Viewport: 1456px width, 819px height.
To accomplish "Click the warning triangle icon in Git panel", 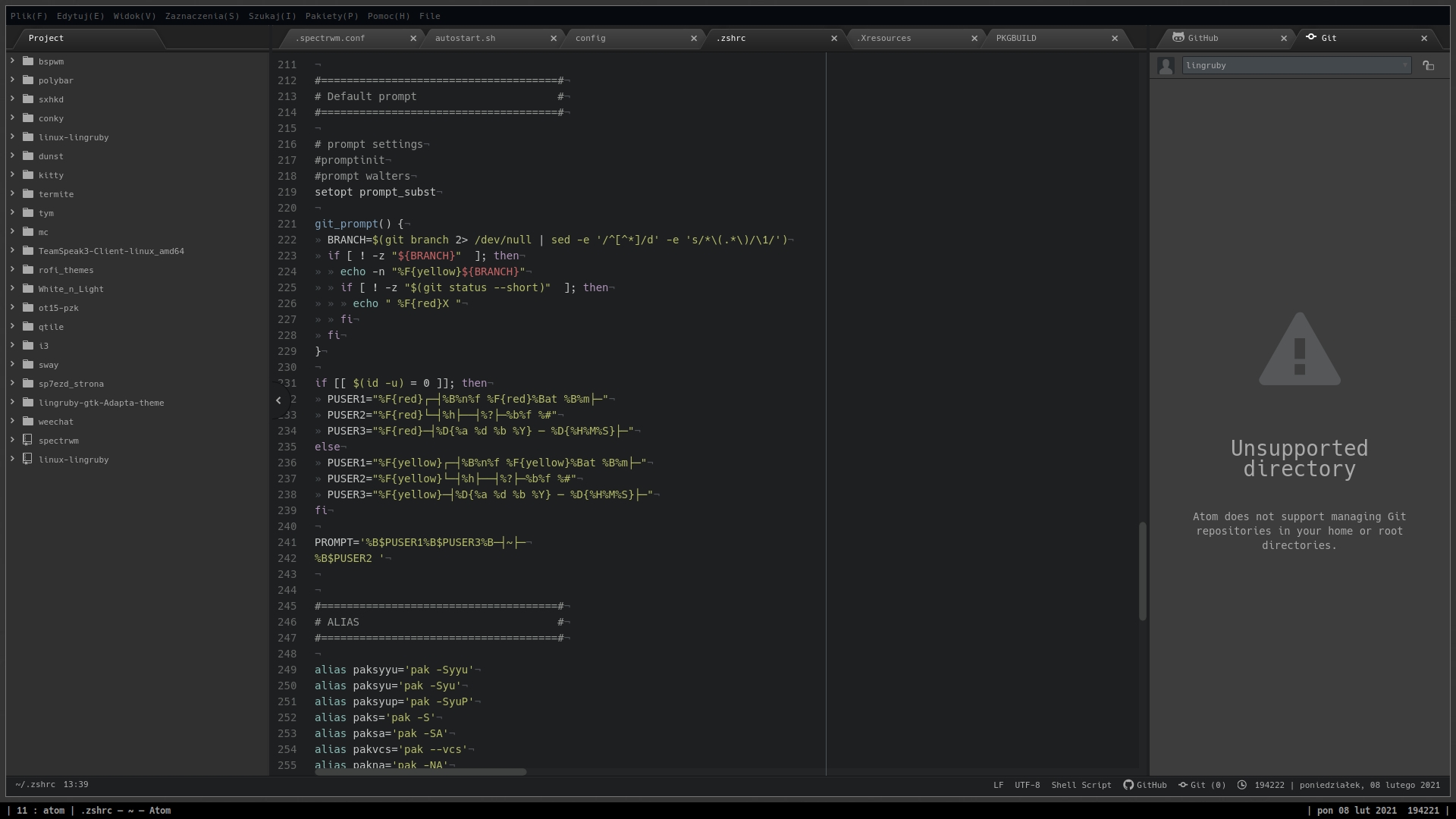I will (x=1300, y=349).
